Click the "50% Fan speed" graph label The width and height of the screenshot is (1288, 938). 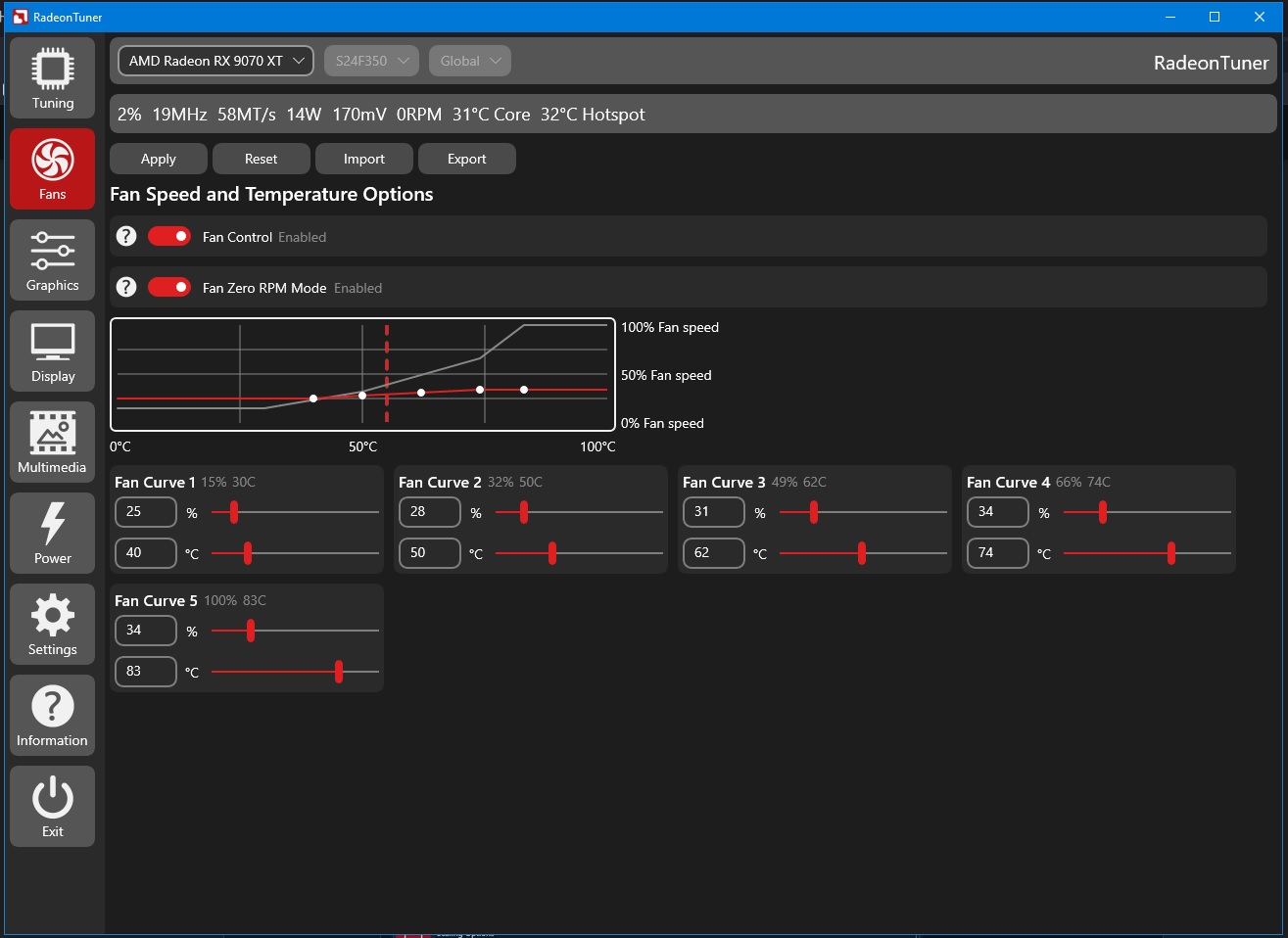click(x=666, y=375)
